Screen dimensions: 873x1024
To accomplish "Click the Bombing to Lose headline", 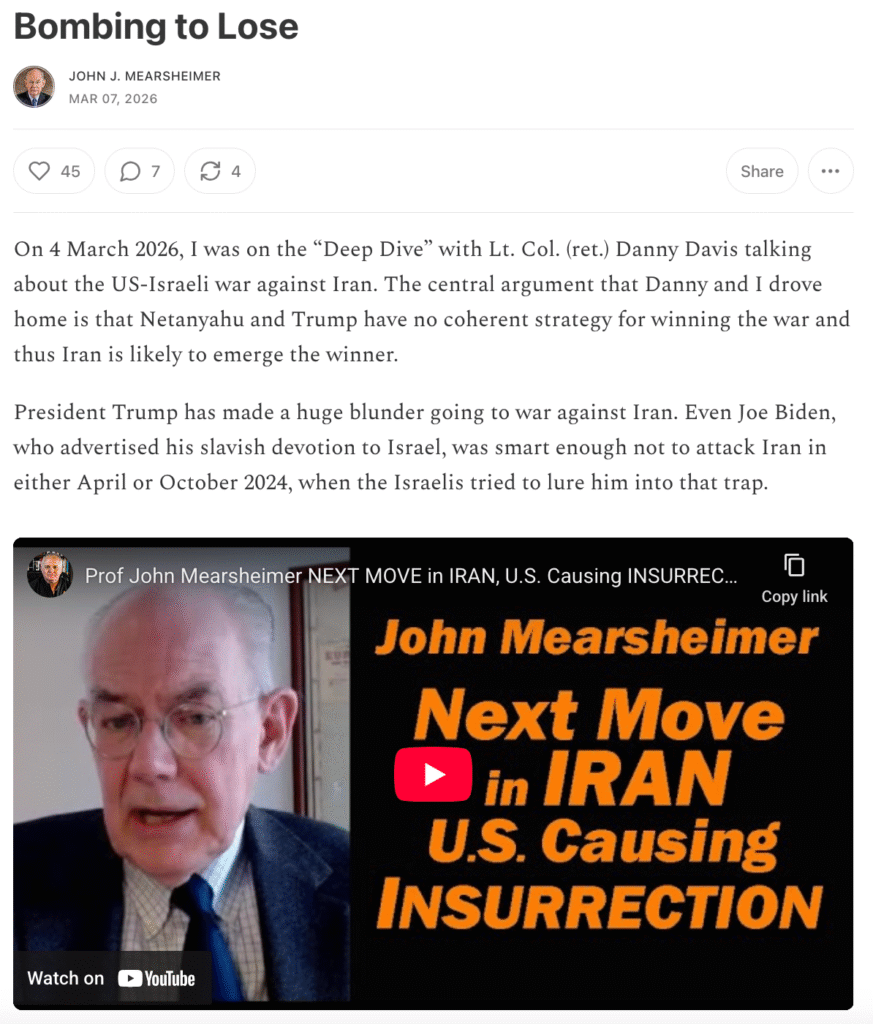I will [x=156, y=27].
